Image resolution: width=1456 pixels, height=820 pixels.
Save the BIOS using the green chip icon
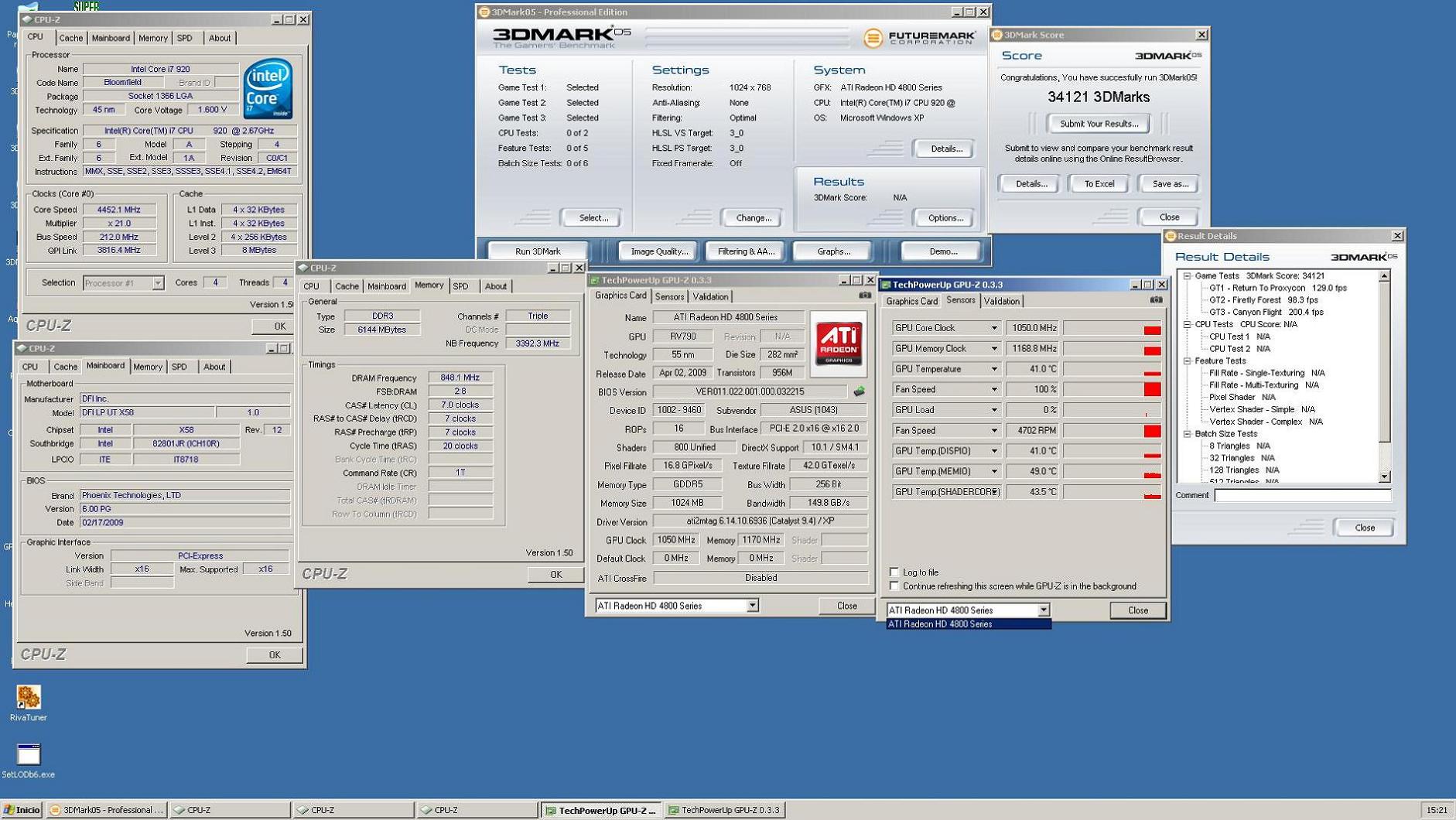click(859, 391)
